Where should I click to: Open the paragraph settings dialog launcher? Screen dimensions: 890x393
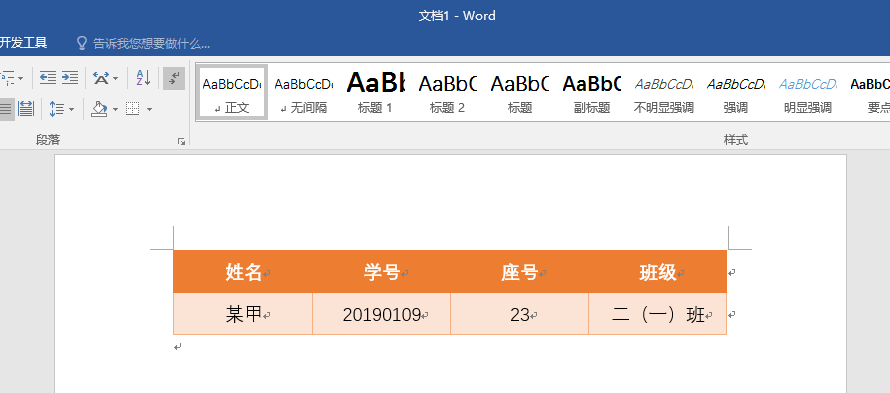182,142
